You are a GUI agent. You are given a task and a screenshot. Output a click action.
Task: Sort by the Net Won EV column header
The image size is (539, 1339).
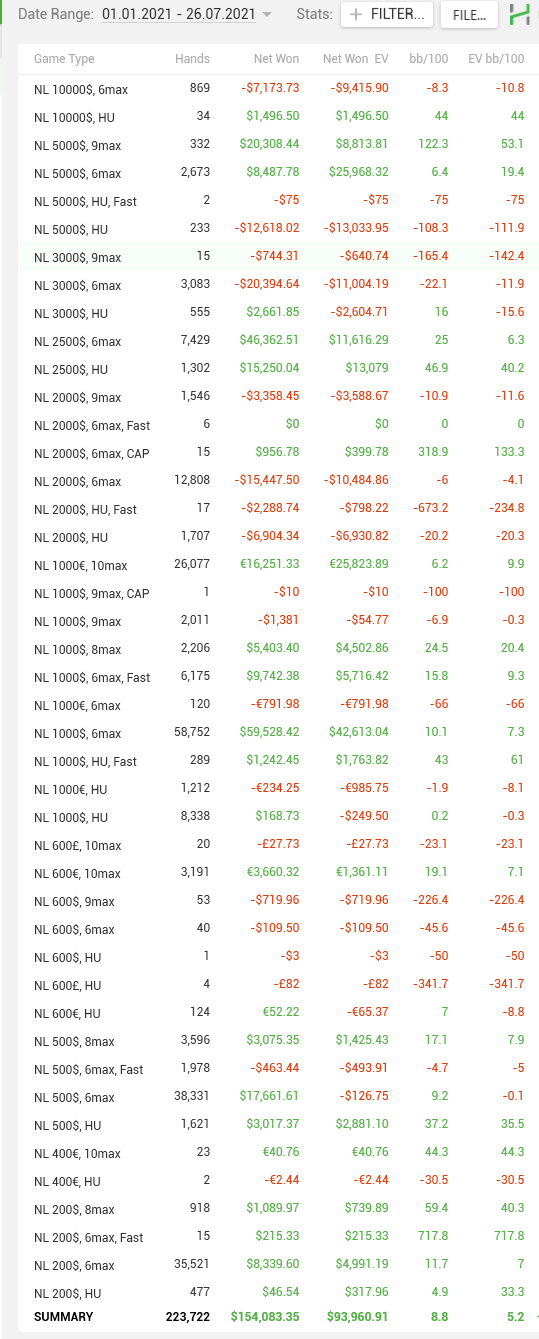(355, 59)
